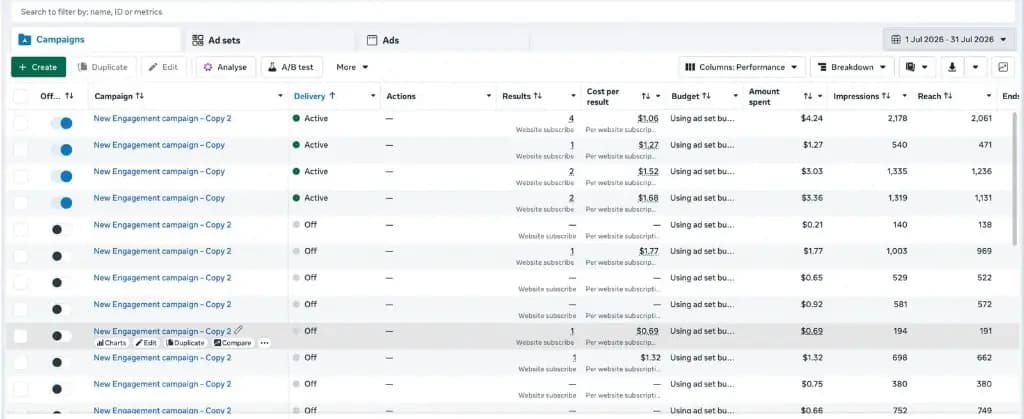
Task: Click the Delivery sort ascending arrow
Action: click(x=332, y=96)
